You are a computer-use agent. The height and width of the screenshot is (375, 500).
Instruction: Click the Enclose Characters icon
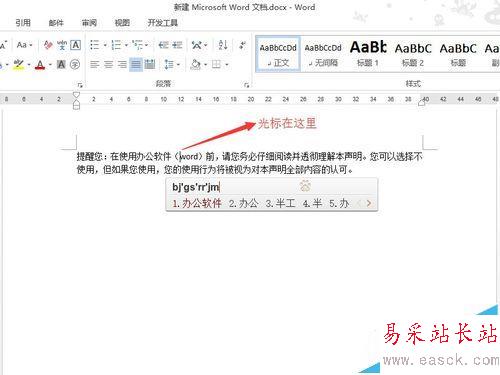point(75,64)
